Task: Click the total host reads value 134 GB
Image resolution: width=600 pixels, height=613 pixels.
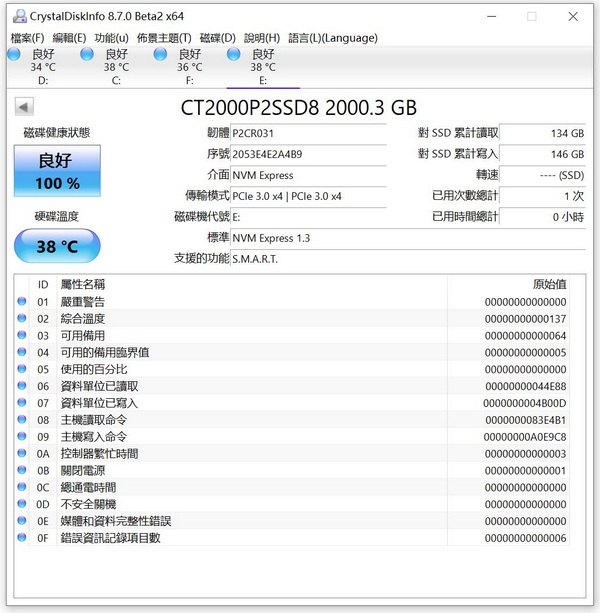Action: [543, 133]
